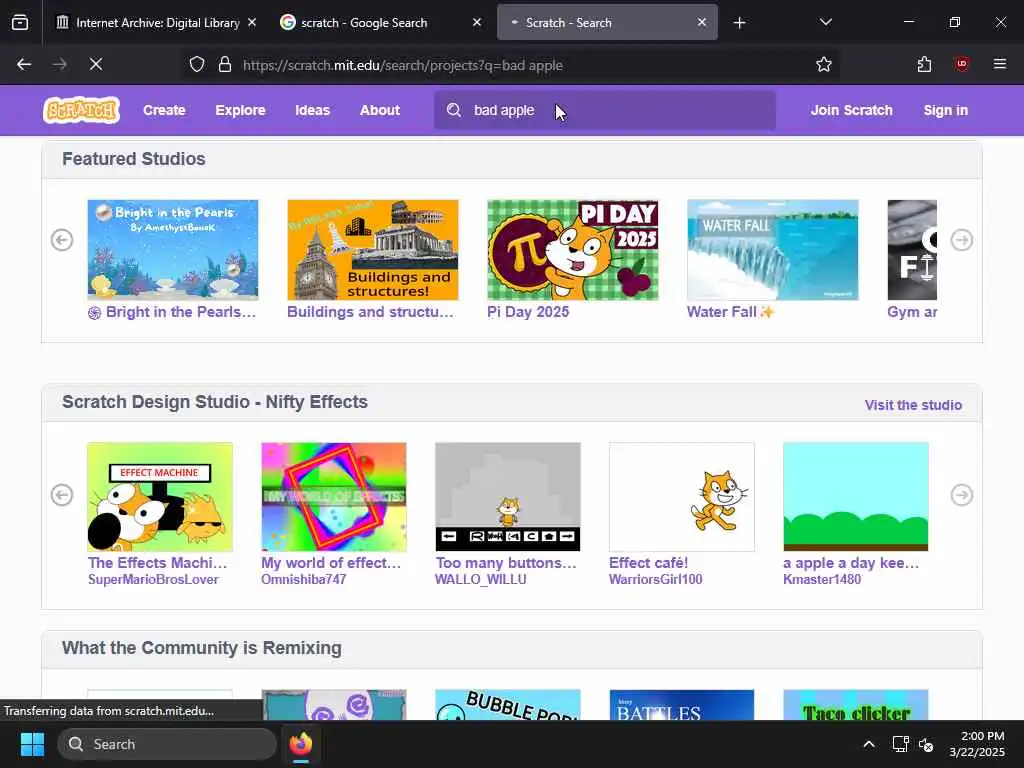Click Firefox icon in taskbar
1024x768 pixels.
(x=301, y=744)
